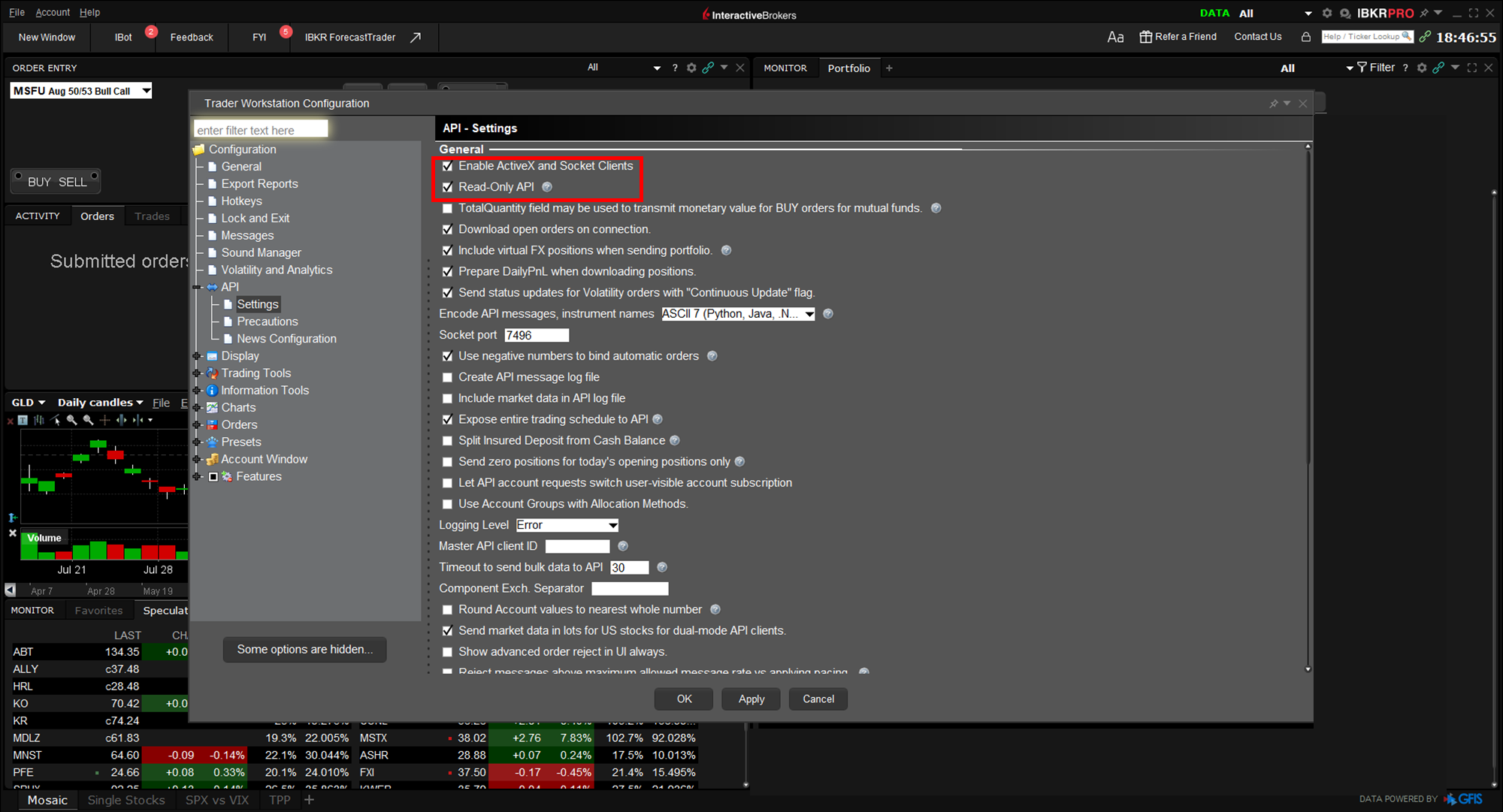
Task: Remove the Volume sub-chart with X icon
Action: [13, 533]
